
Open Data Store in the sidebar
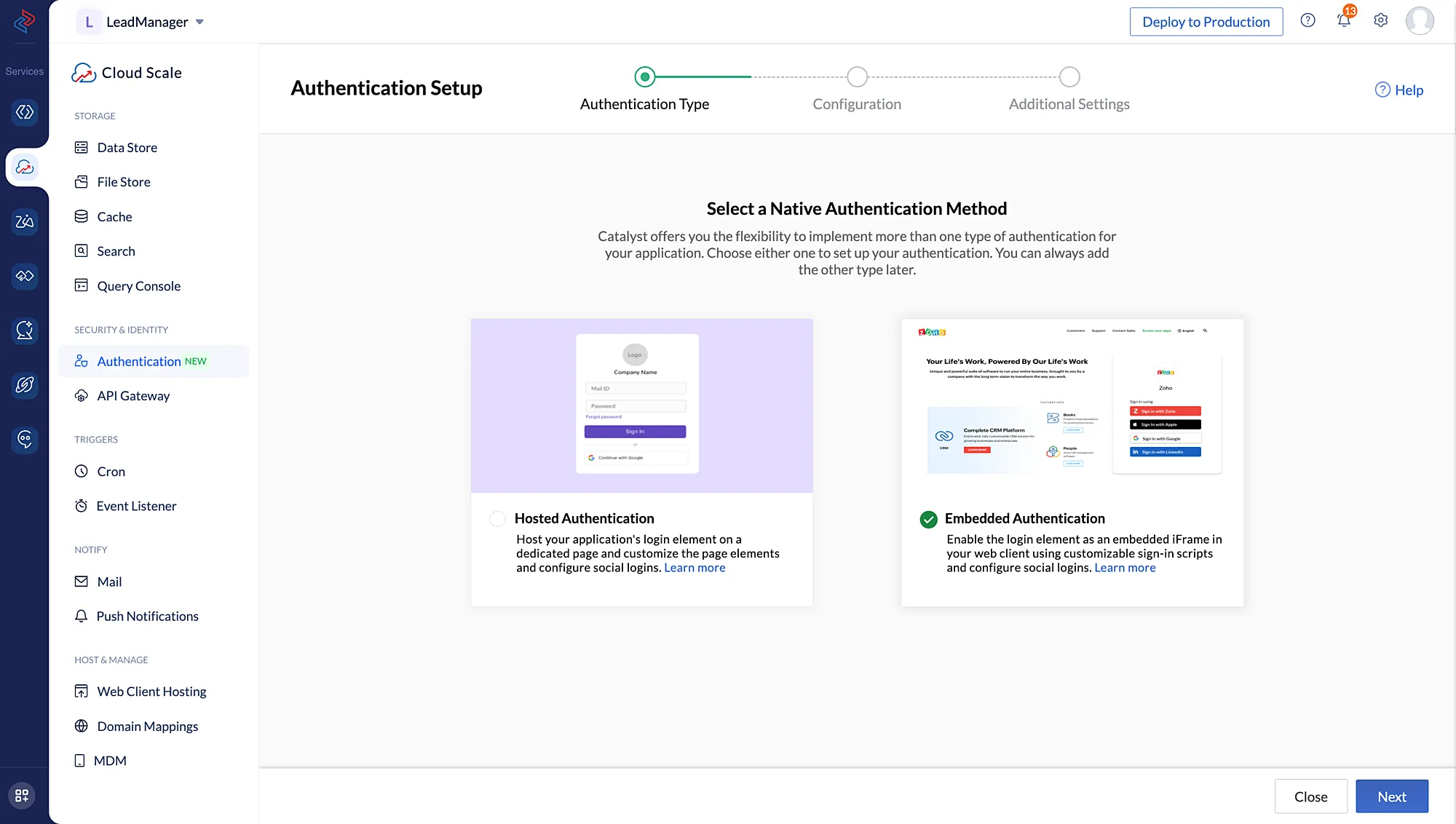pos(127,148)
